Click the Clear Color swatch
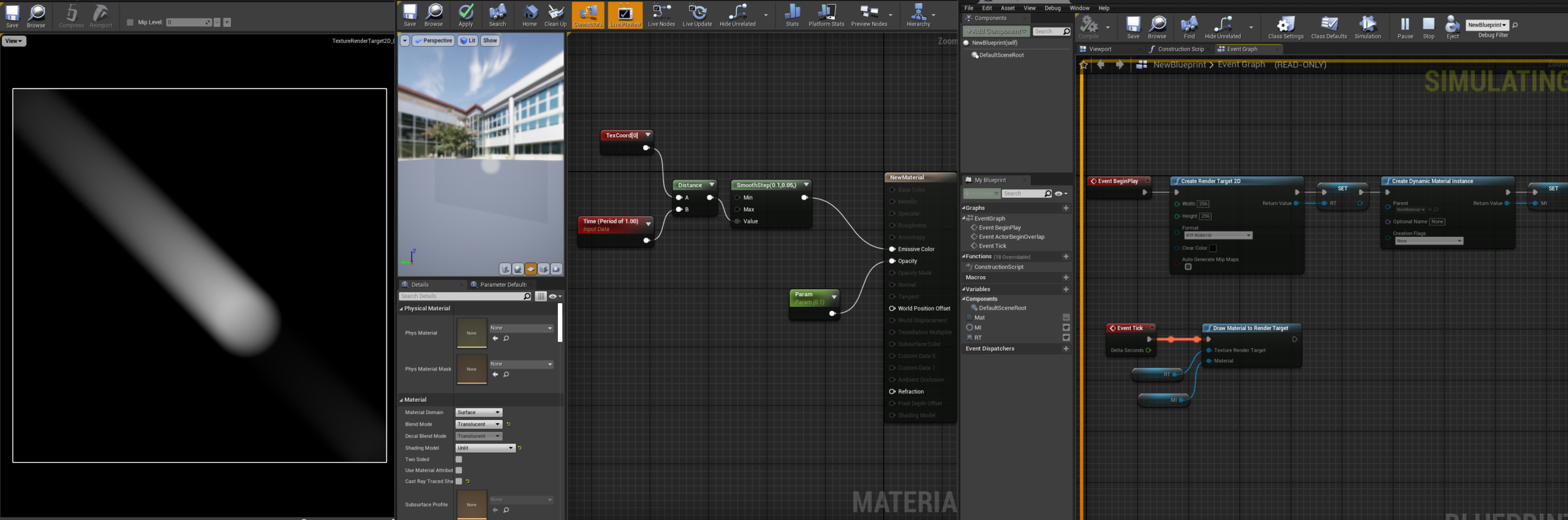 (x=1213, y=248)
